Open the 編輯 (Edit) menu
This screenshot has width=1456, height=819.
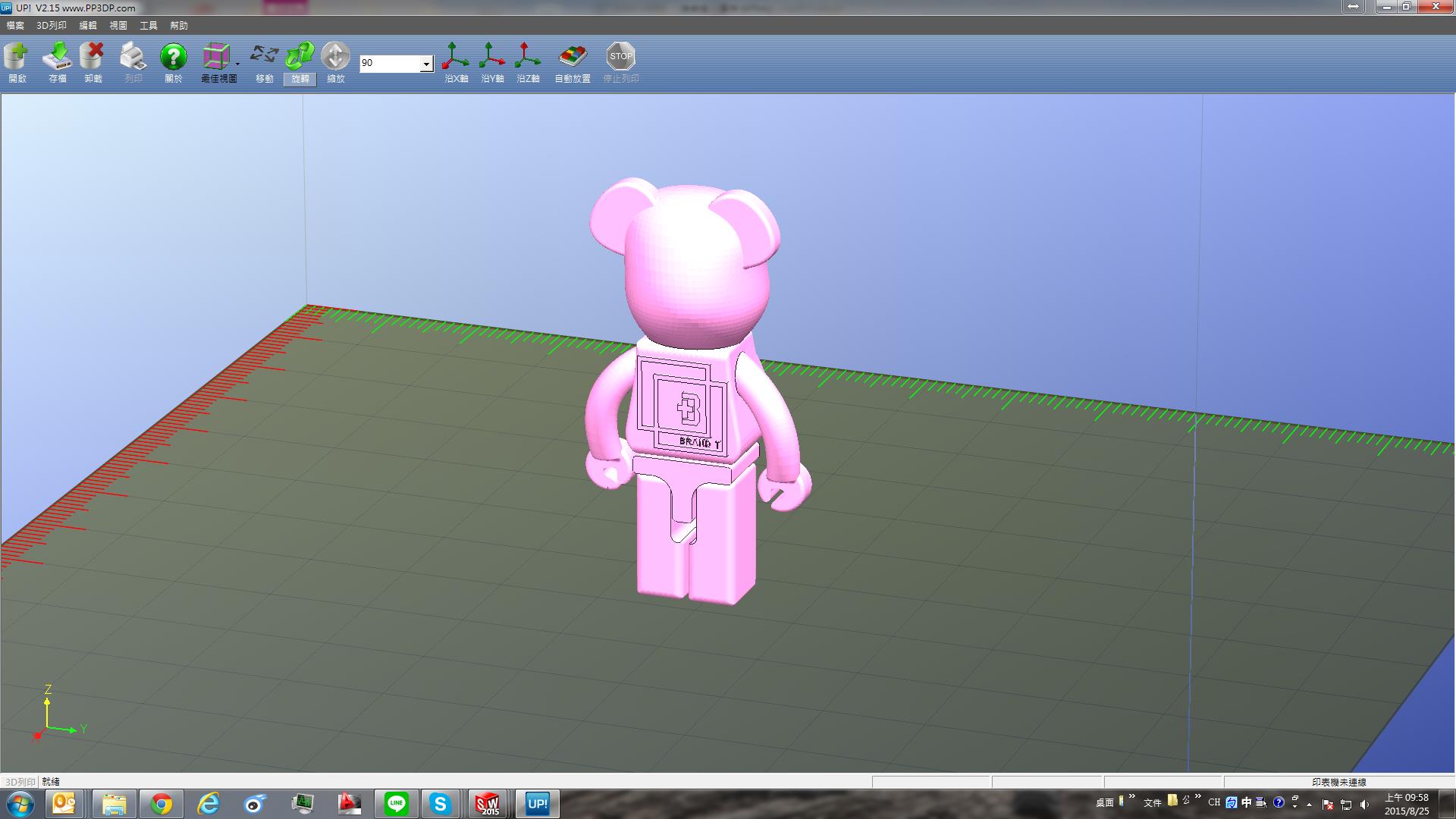(x=88, y=26)
